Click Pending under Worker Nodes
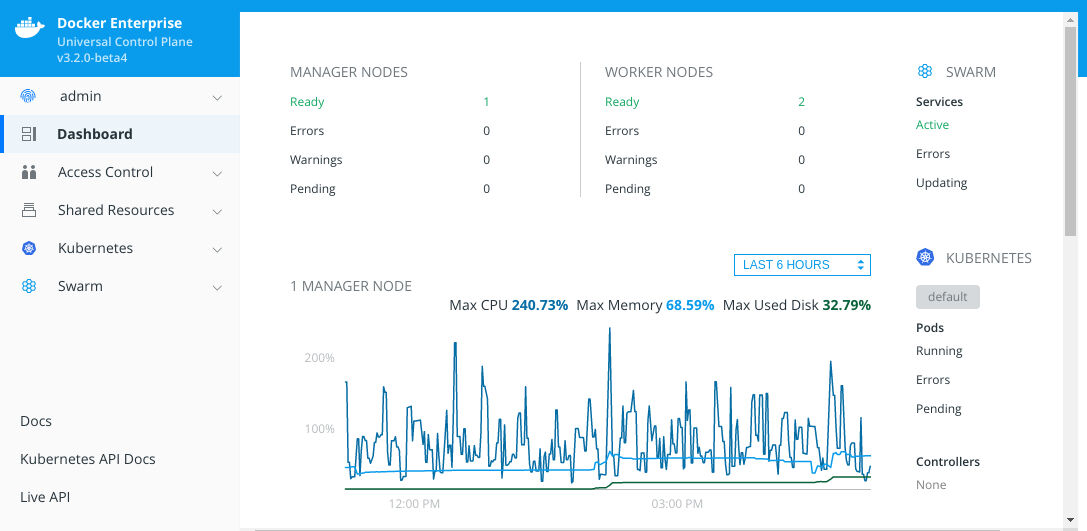 [627, 189]
